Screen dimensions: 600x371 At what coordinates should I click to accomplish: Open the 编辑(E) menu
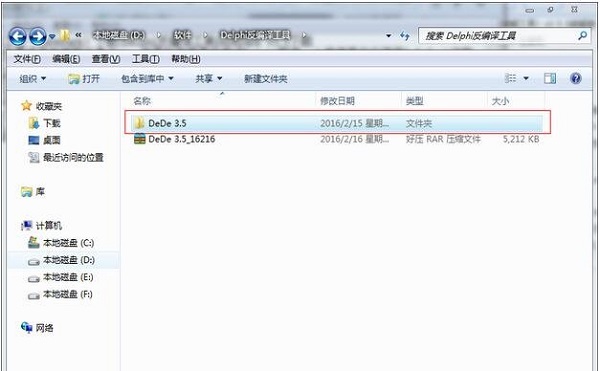tap(66, 59)
